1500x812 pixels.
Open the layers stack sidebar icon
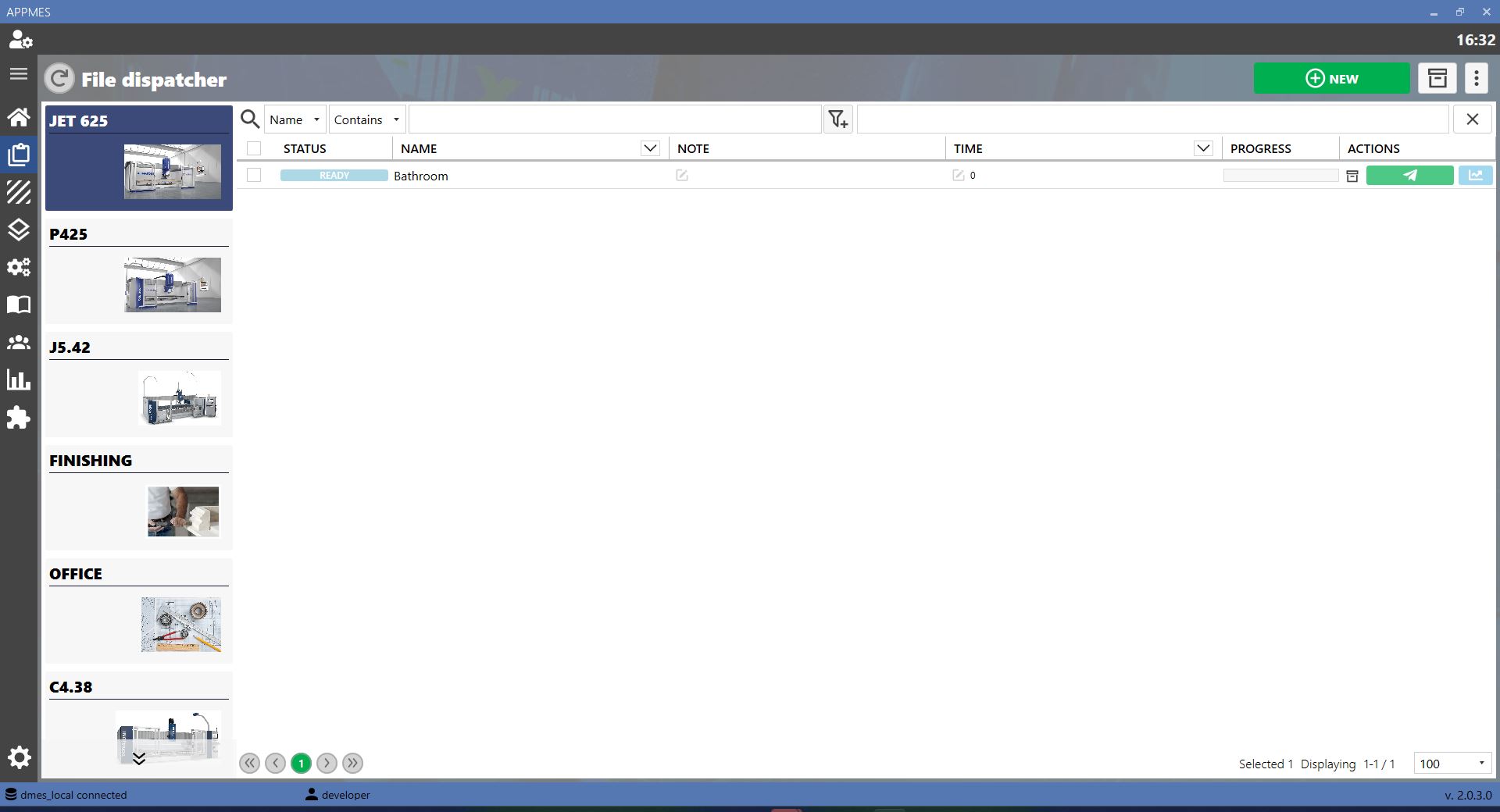19,230
